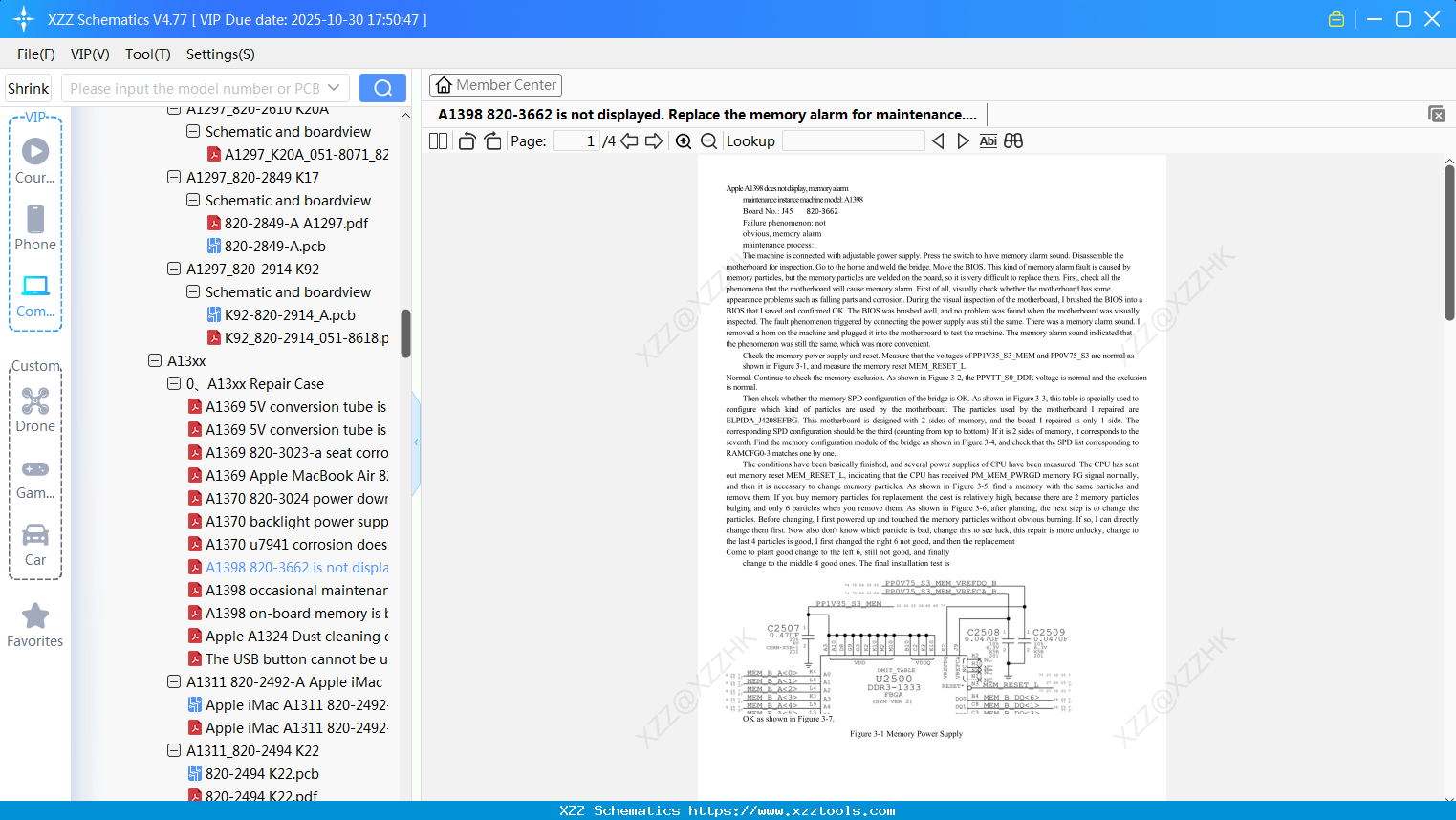Open the VIP(V) menu

[90, 54]
